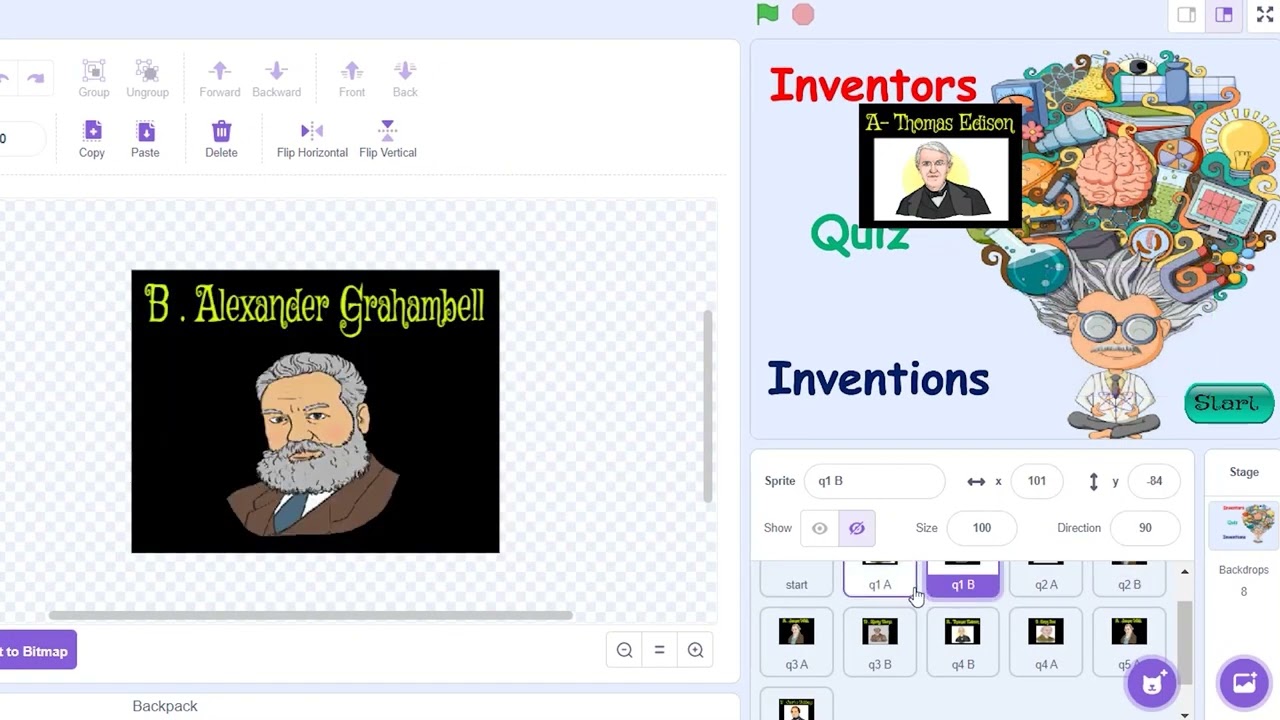Select the q3 B sprite
The image size is (1280, 720).
pyautogui.click(x=880, y=642)
